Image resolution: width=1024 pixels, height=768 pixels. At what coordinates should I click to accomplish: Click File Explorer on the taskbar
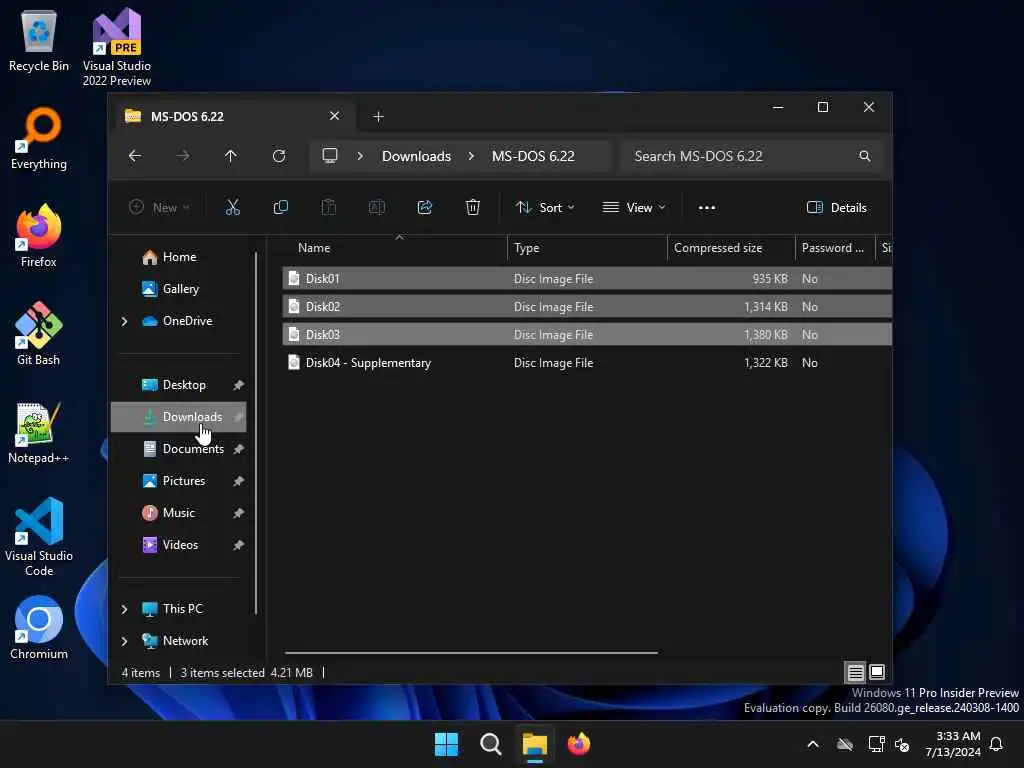click(534, 744)
